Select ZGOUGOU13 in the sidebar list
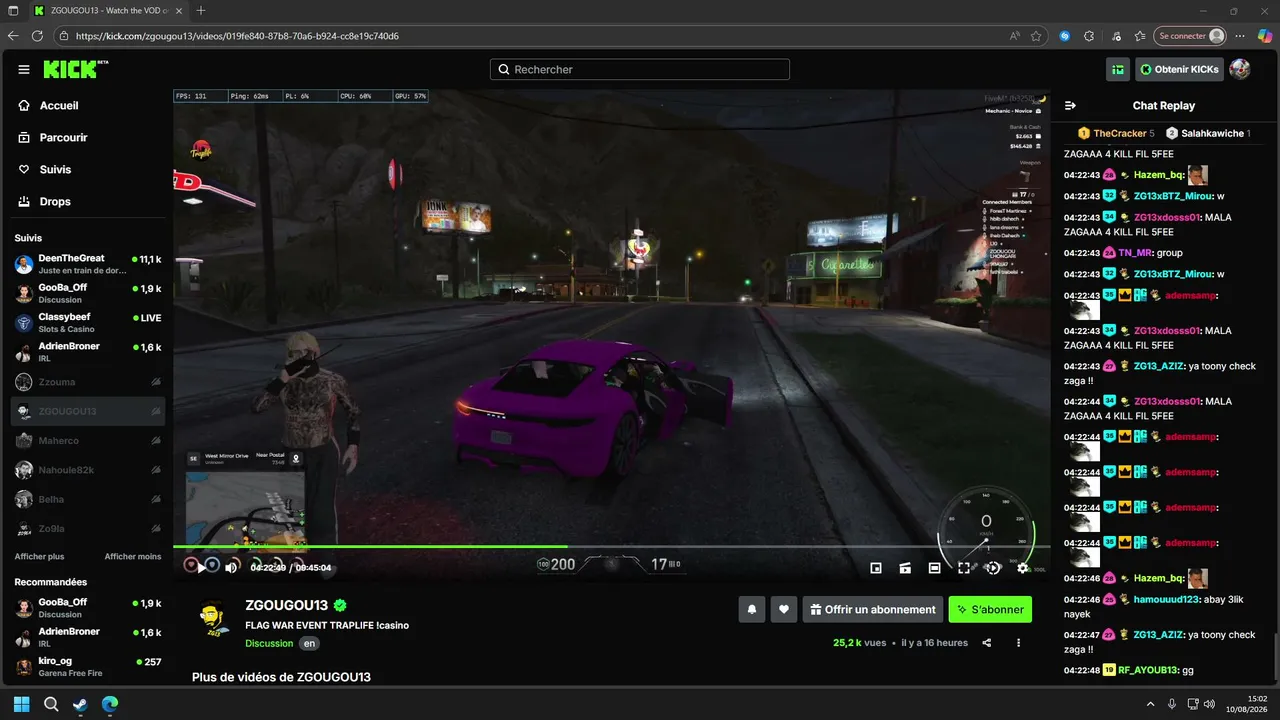Viewport: 1280px width, 720px height. (88, 411)
